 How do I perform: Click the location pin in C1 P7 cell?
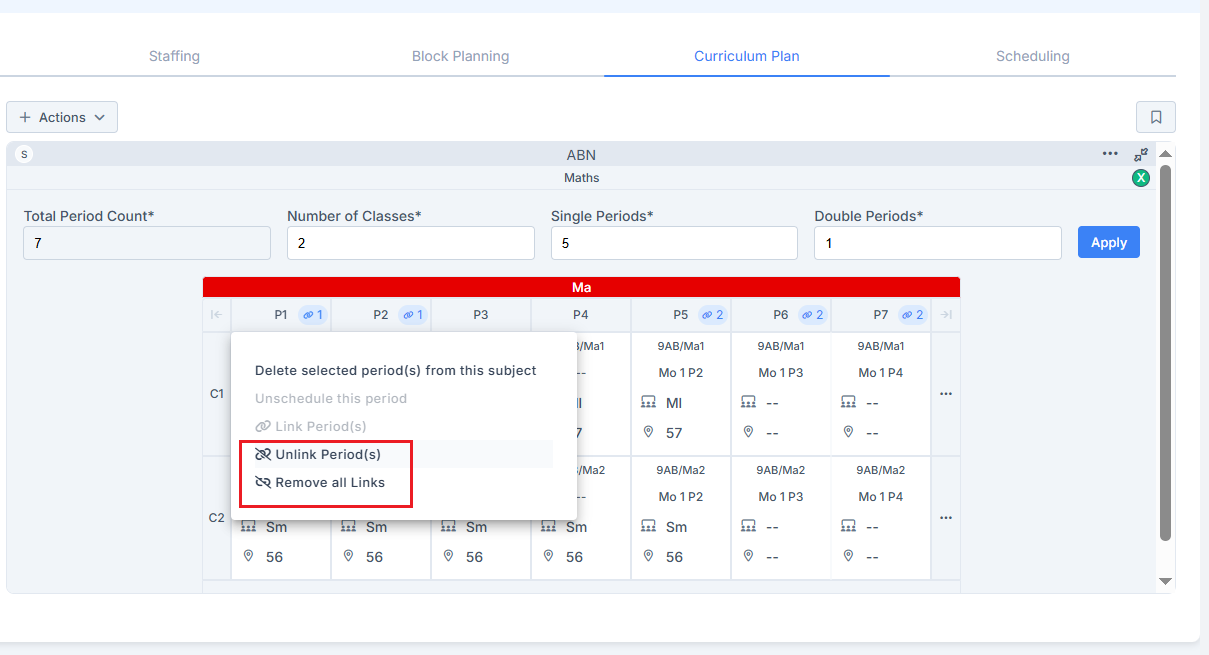coord(848,432)
